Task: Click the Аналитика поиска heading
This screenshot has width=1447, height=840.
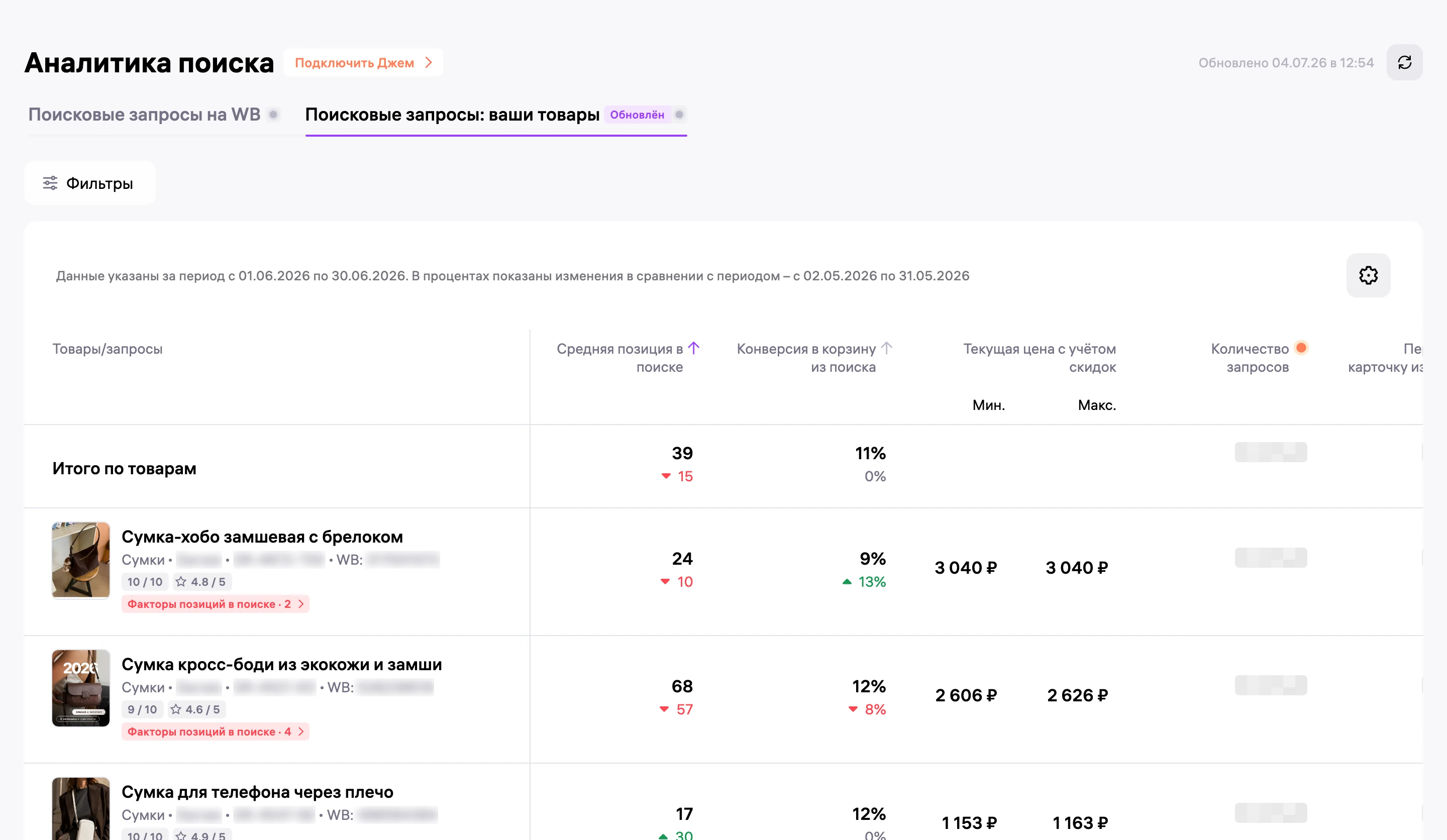Action: pyautogui.click(x=149, y=63)
